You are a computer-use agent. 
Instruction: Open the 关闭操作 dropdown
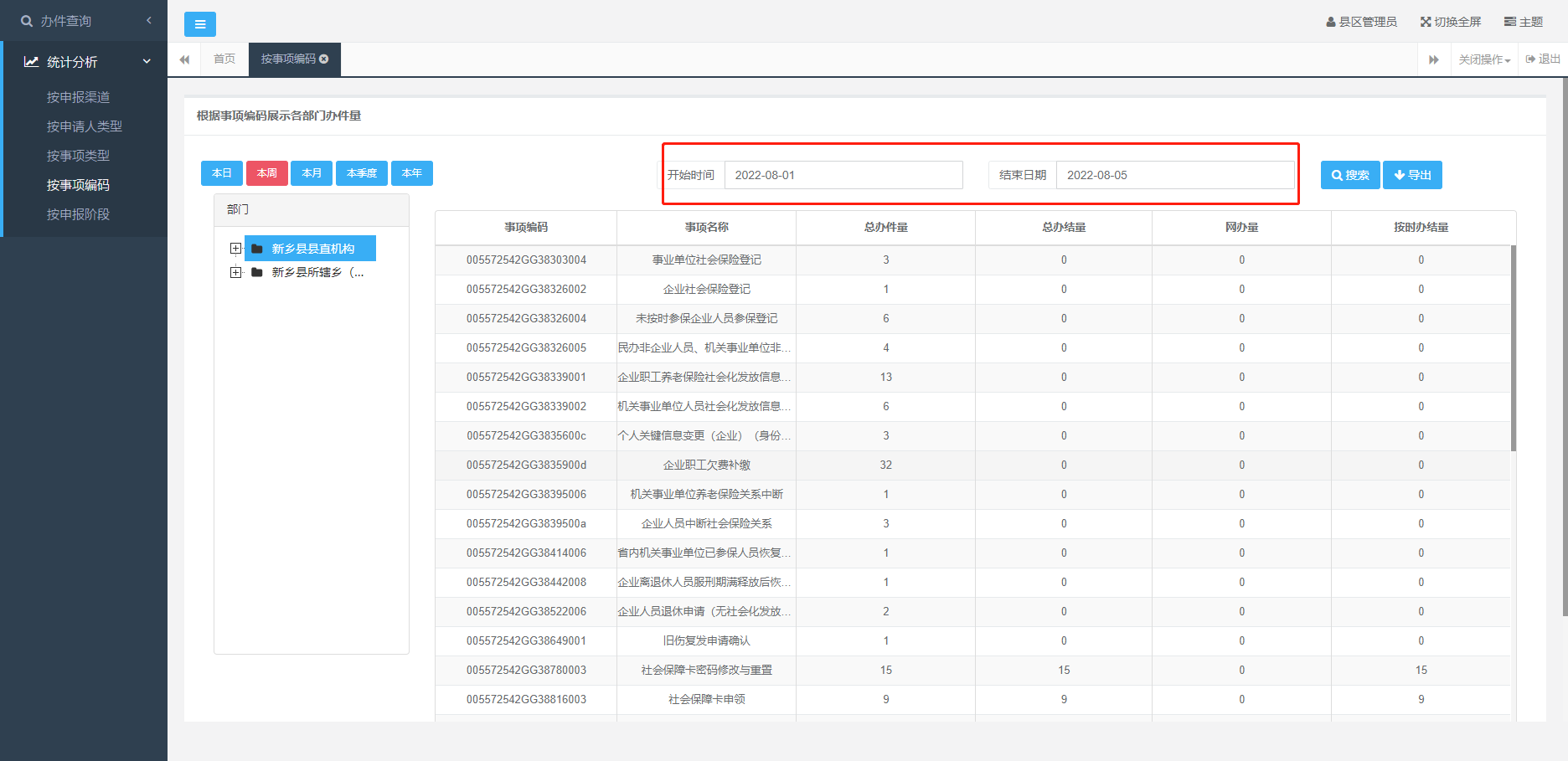click(x=1484, y=59)
